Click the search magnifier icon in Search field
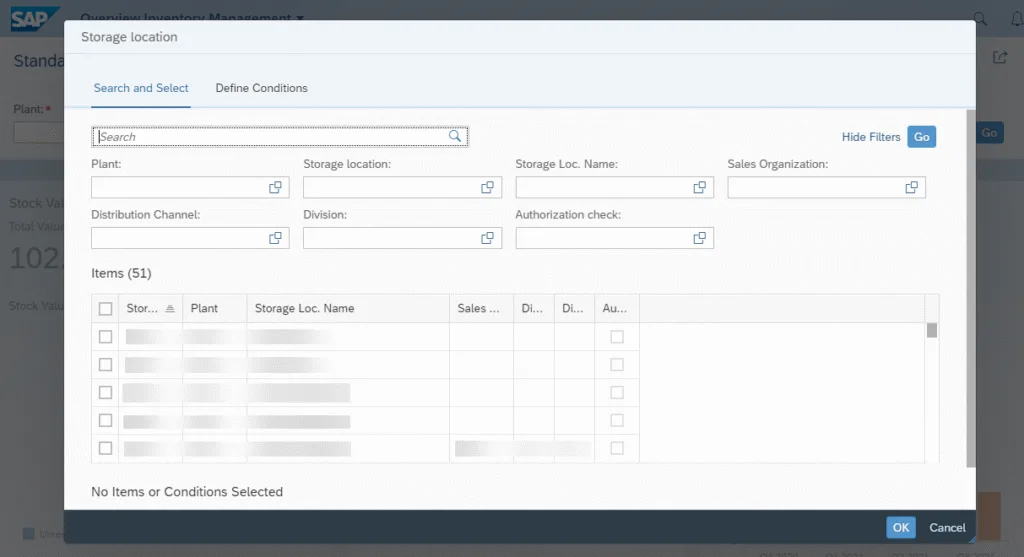Screen dimensions: 1024x557 click(455, 136)
